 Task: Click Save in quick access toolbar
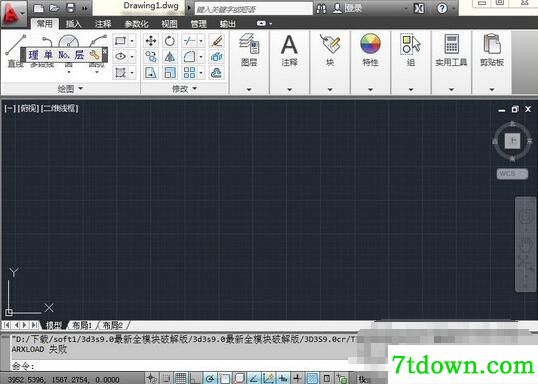[70, 8]
